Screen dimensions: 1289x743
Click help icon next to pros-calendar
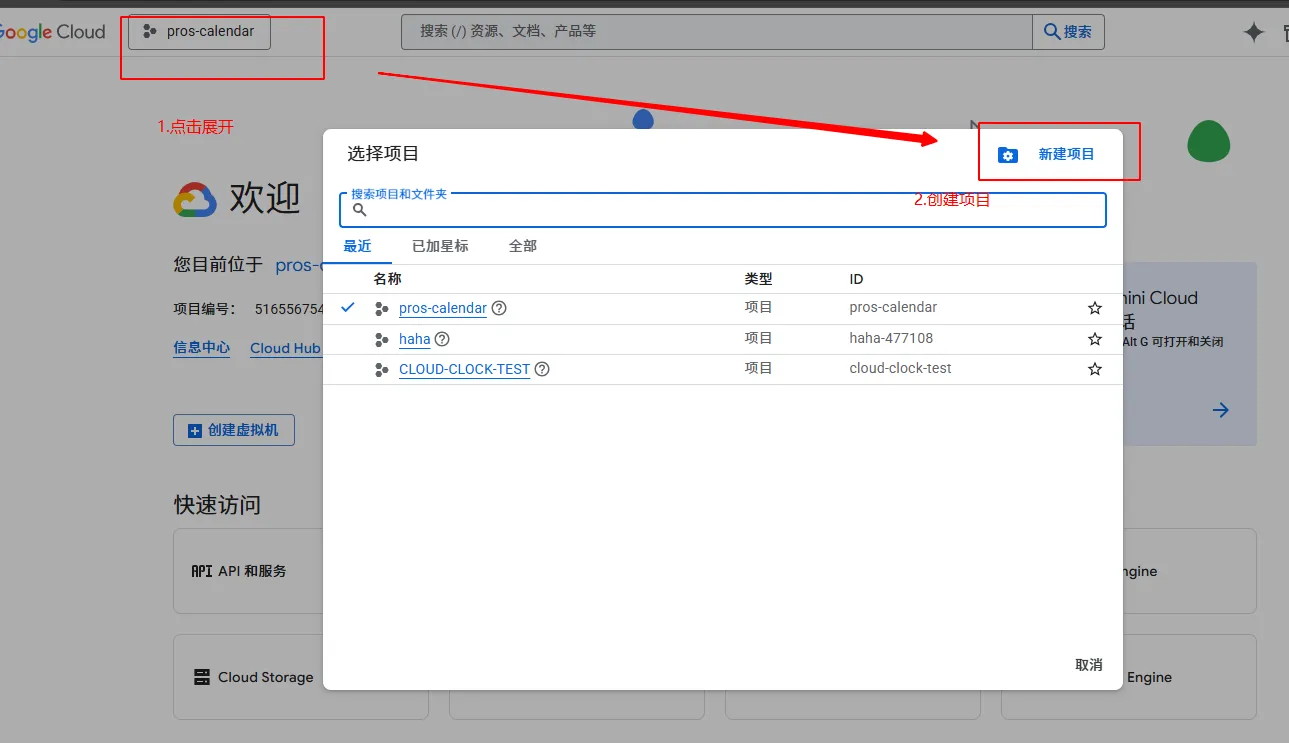(x=499, y=308)
